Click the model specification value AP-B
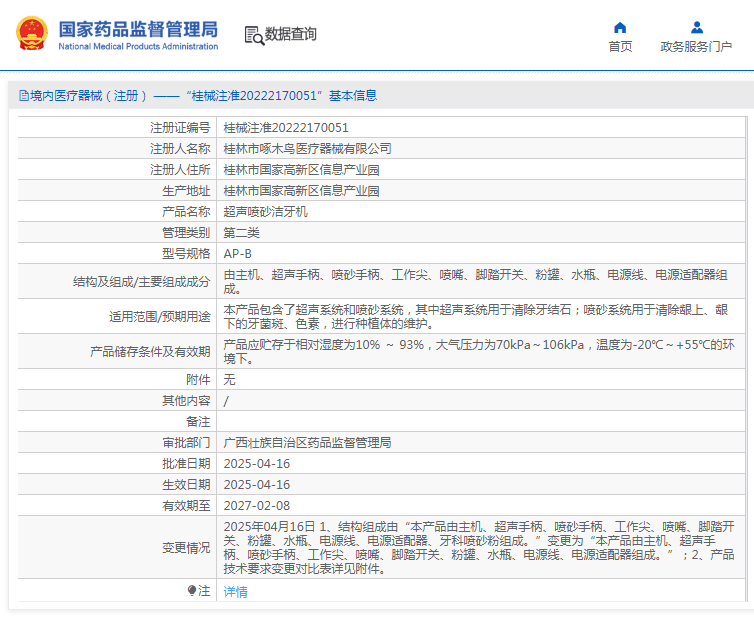This screenshot has width=754, height=619. (x=238, y=253)
